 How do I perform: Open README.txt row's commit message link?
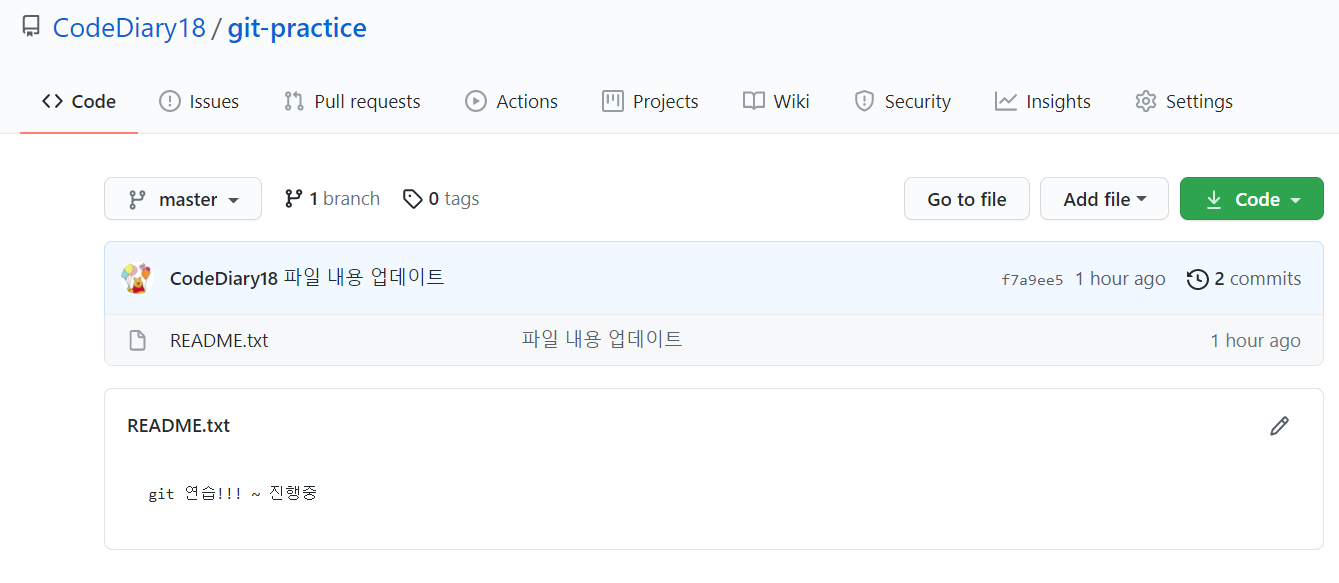(602, 339)
